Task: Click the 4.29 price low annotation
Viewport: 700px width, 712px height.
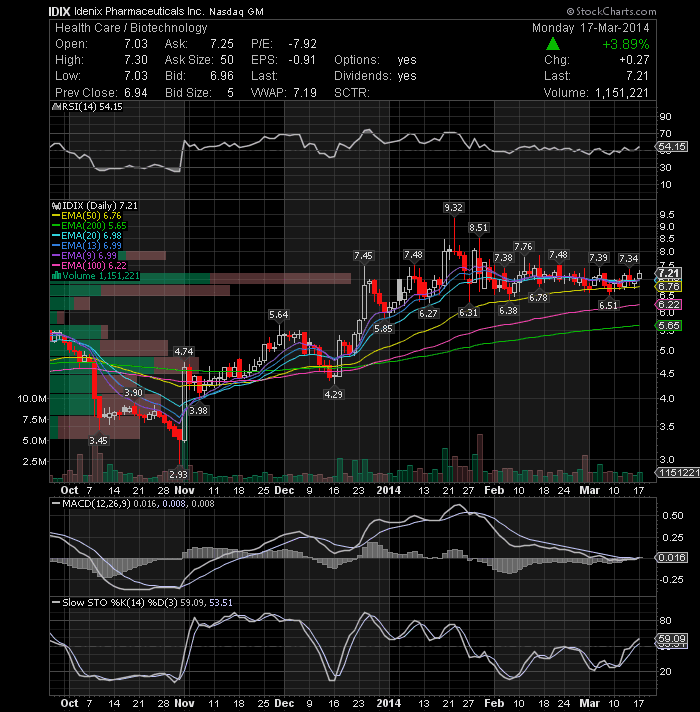Action: 334,394
